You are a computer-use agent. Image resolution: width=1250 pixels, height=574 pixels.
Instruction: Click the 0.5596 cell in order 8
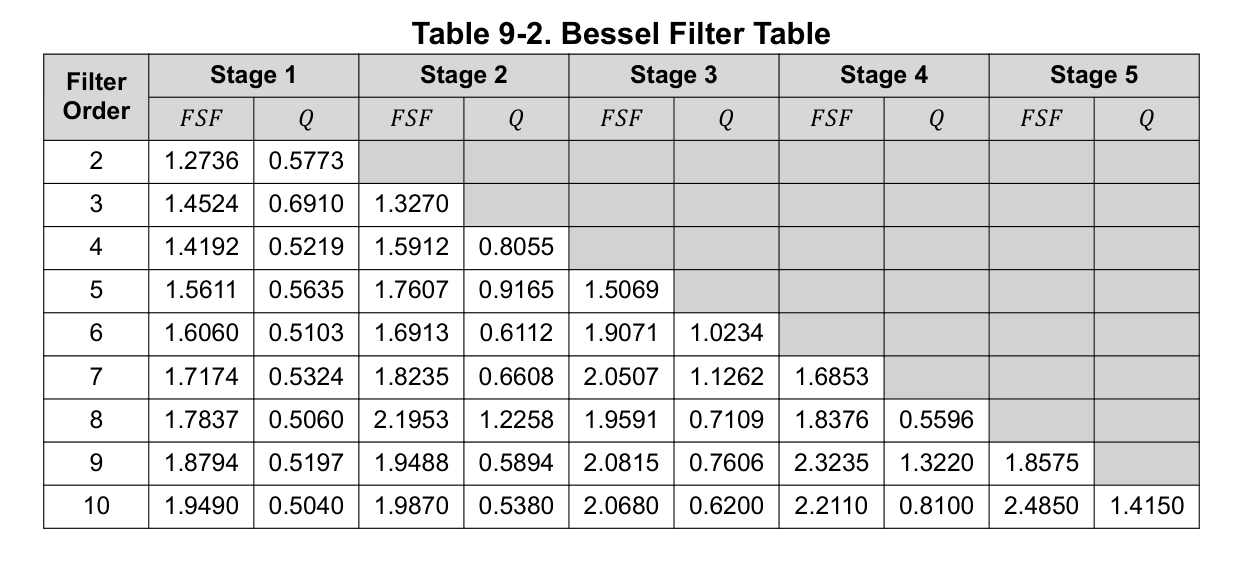point(936,420)
